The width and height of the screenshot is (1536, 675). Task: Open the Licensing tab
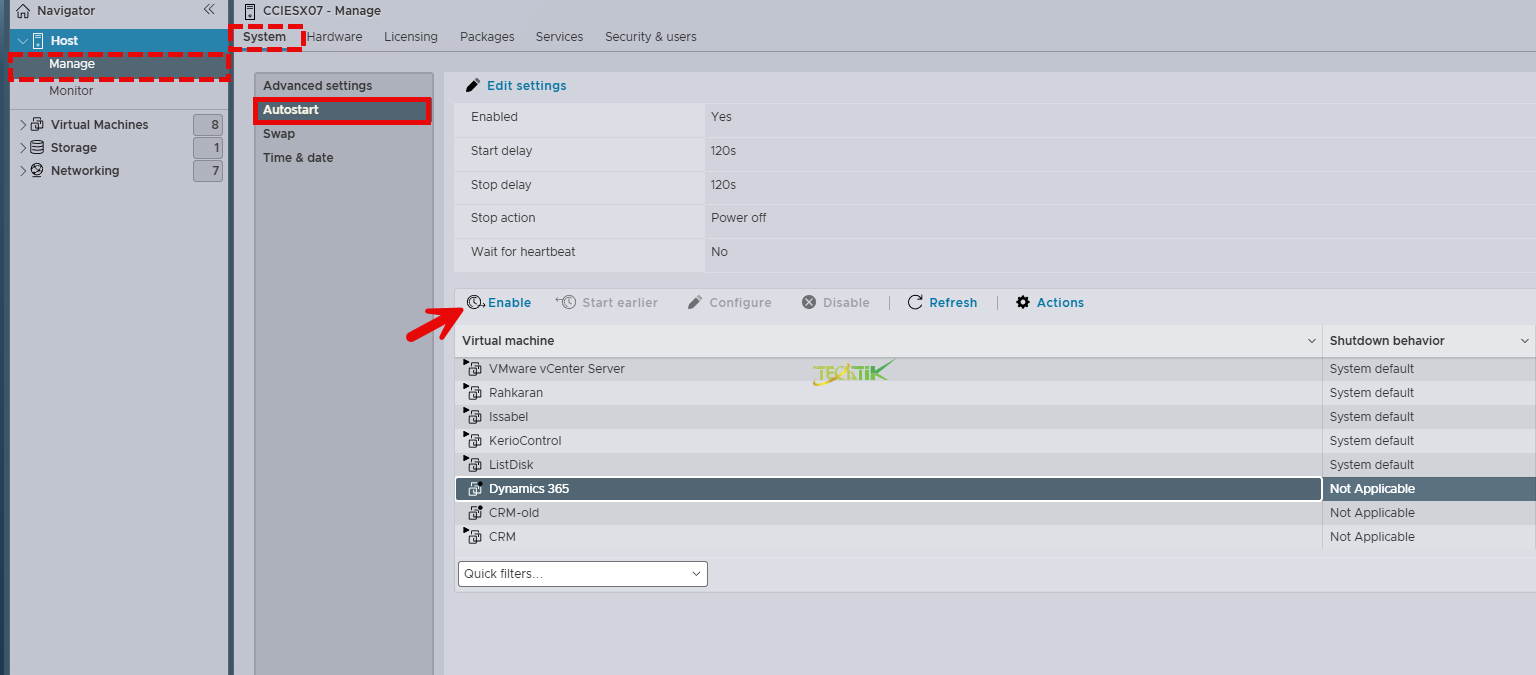pos(411,37)
